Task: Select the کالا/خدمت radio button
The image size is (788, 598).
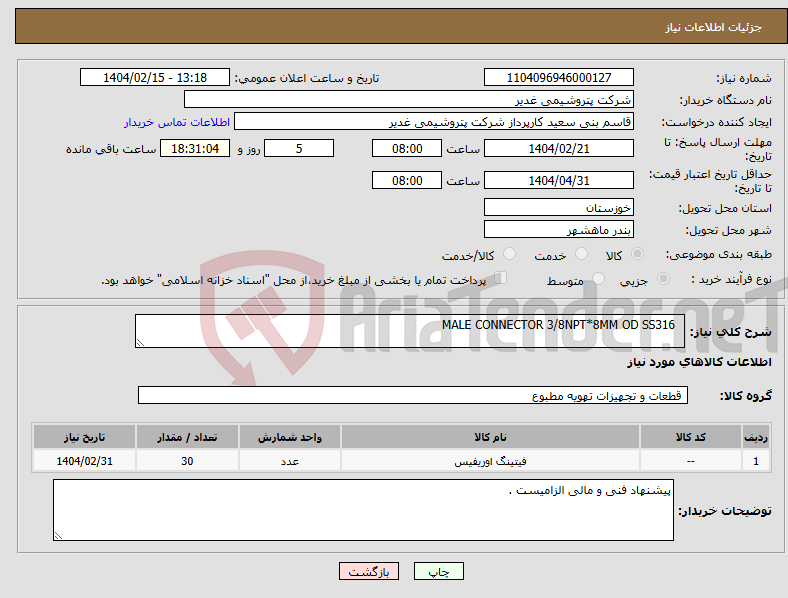Action: pos(510,254)
